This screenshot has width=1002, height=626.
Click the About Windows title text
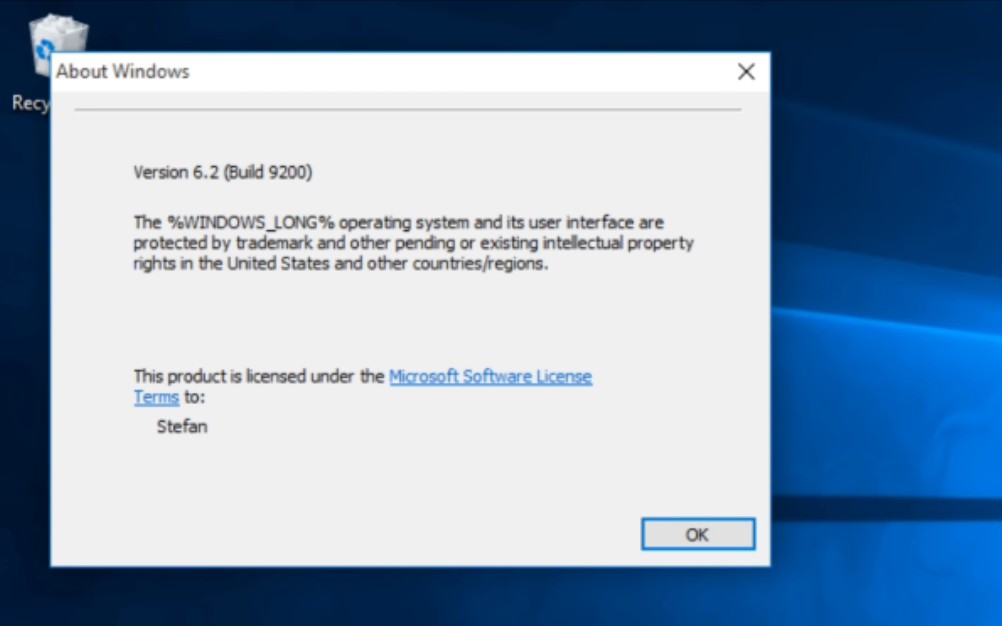pos(123,72)
